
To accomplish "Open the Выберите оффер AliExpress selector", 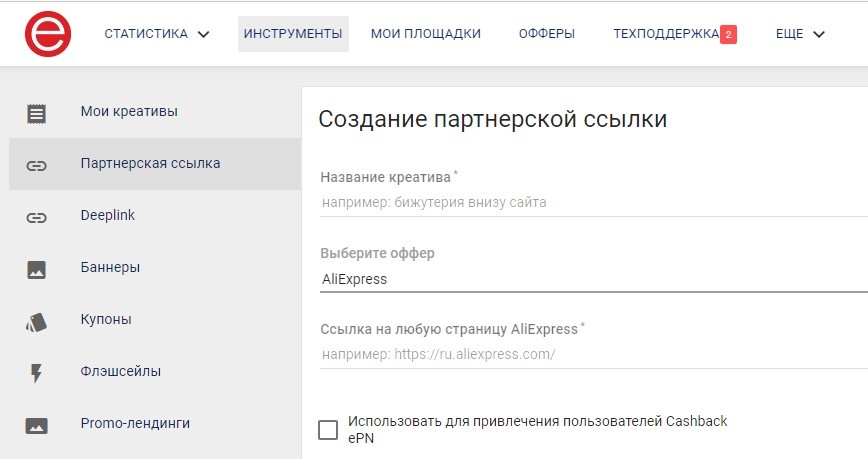I will click(593, 279).
